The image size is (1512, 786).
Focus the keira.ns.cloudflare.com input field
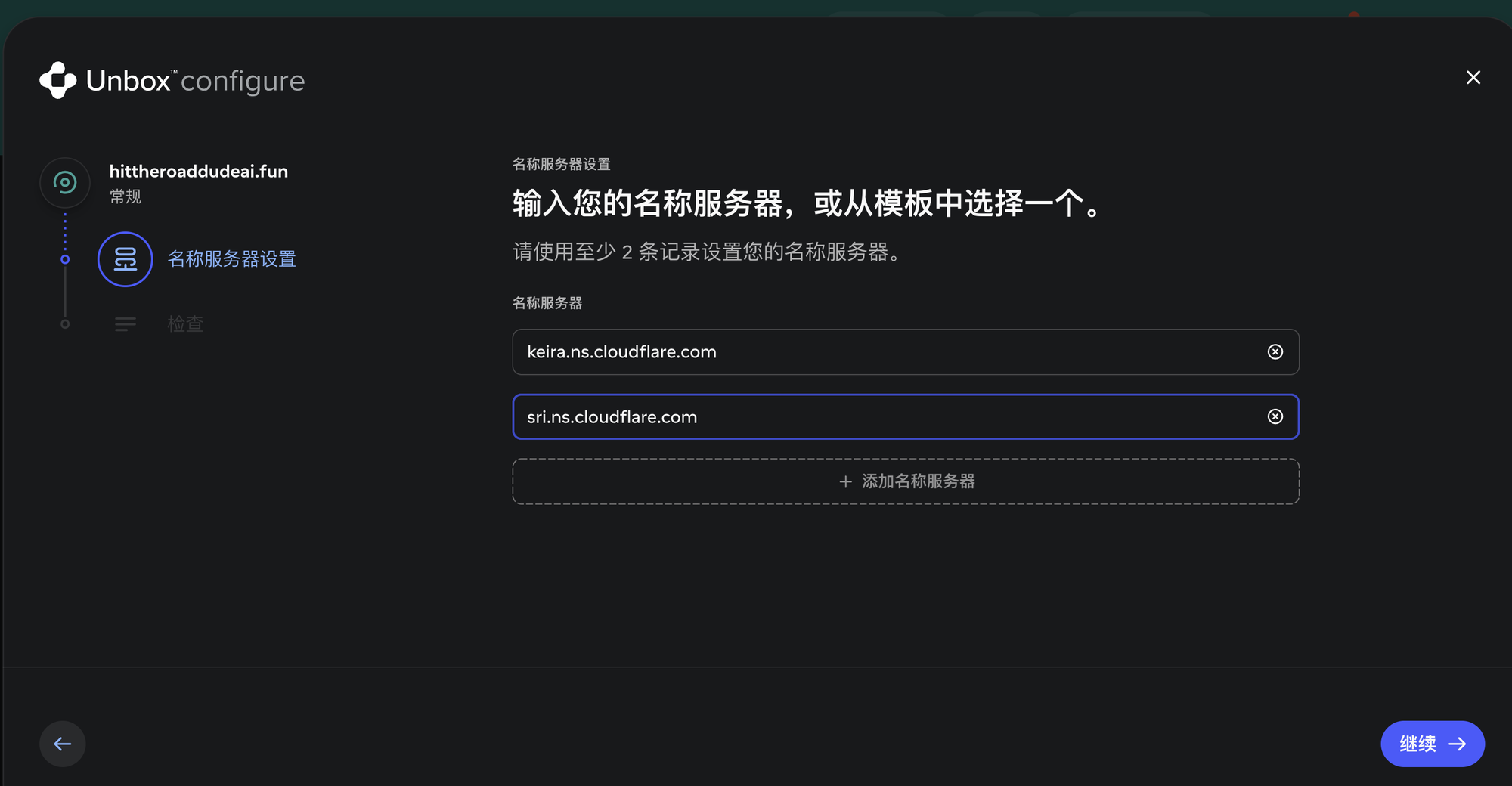click(906, 351)
